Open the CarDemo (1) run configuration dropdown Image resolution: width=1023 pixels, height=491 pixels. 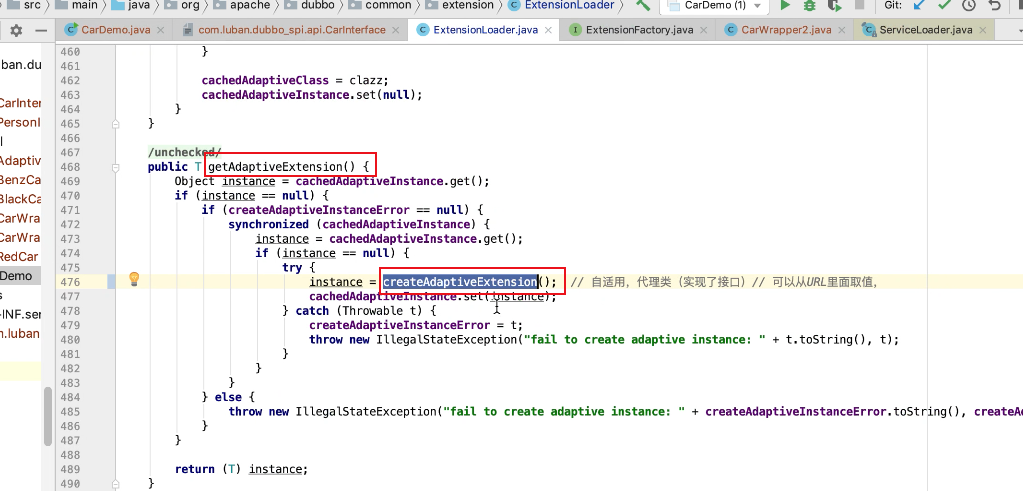click(714, 5)
